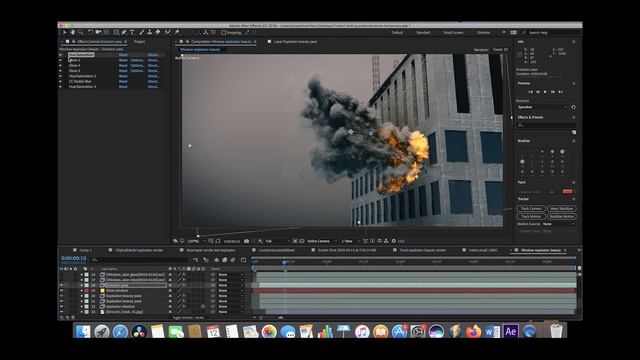Enable Motion Blur timeline switch
The width and height of the screenshot is (640, 360).
click(233, 260)
